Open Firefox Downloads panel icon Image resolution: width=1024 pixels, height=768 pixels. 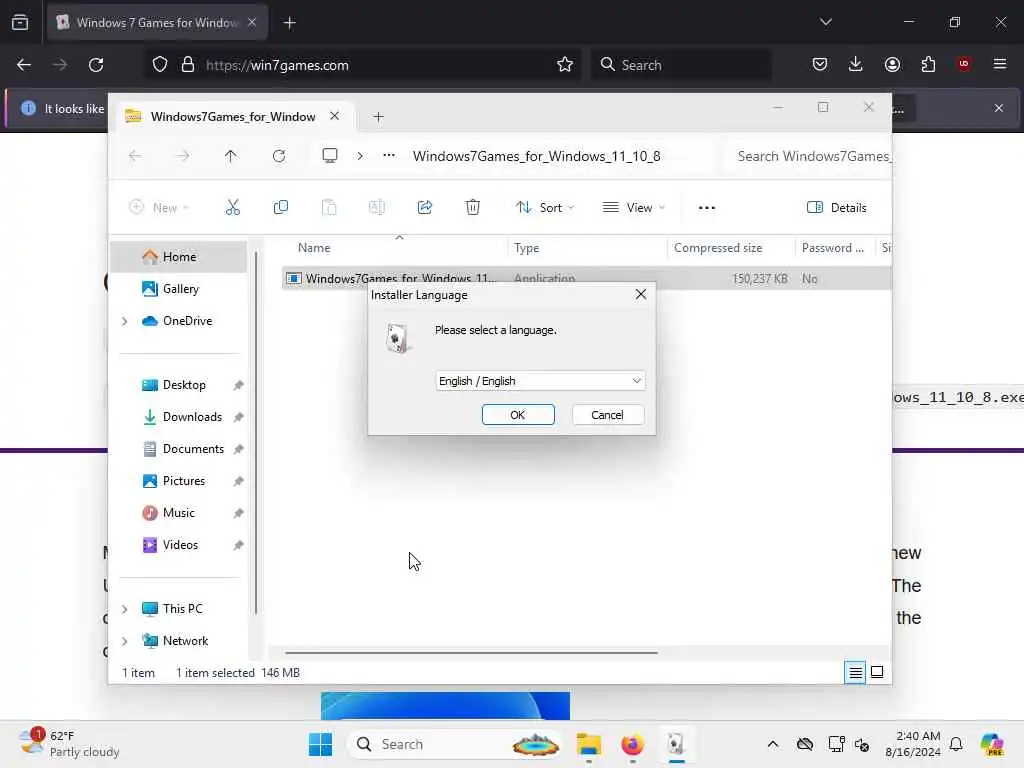pyautogui.click(x=856, y=64)
